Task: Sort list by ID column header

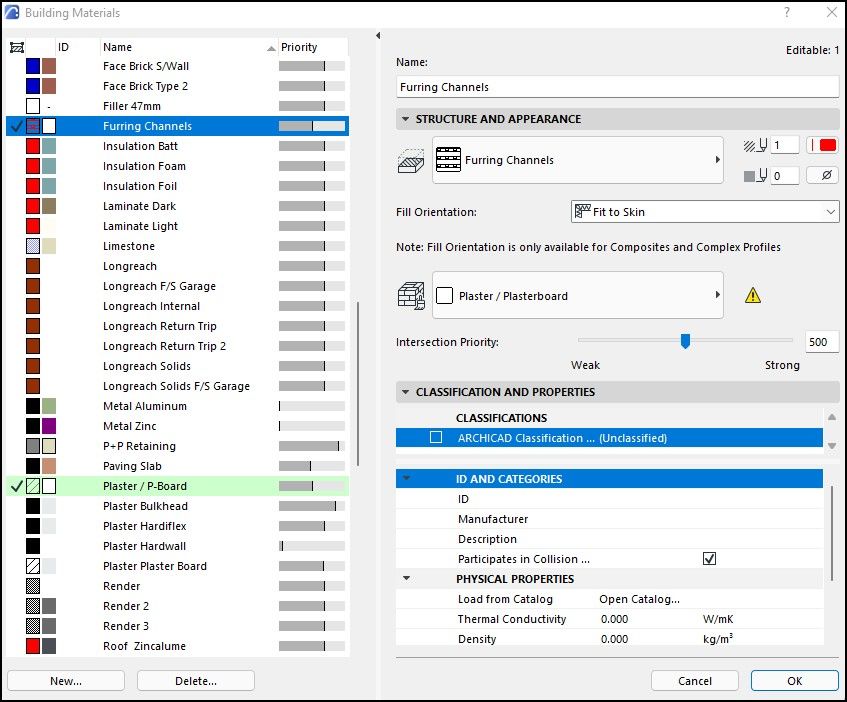Action: click(x=77, y=48)
